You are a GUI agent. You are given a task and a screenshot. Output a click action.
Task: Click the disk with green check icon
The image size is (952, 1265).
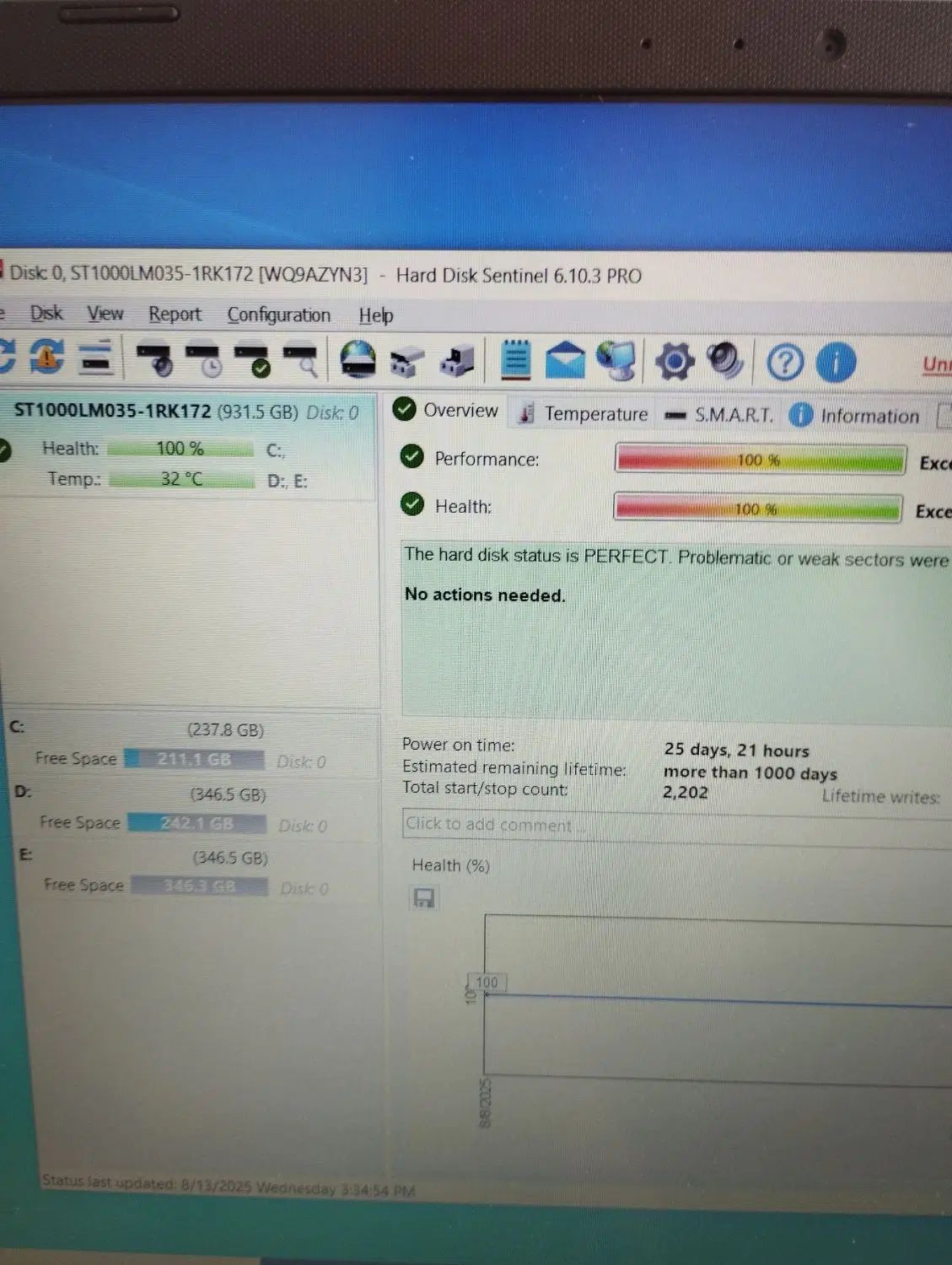click(252, 359)
